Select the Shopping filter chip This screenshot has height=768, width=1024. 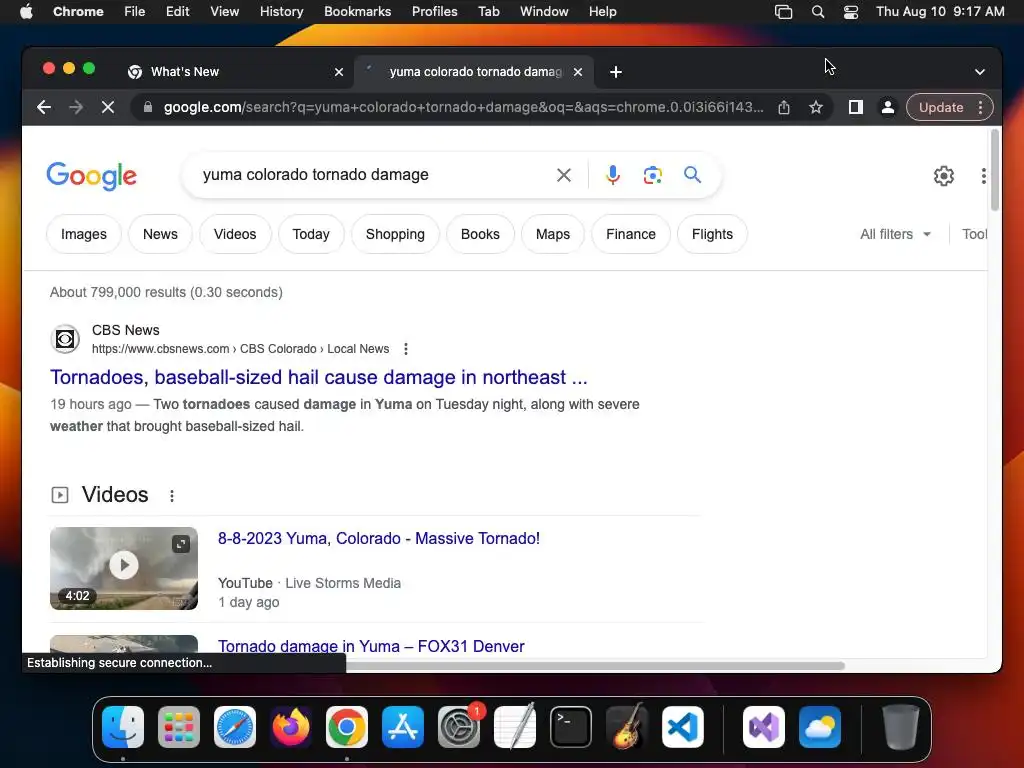395,234
